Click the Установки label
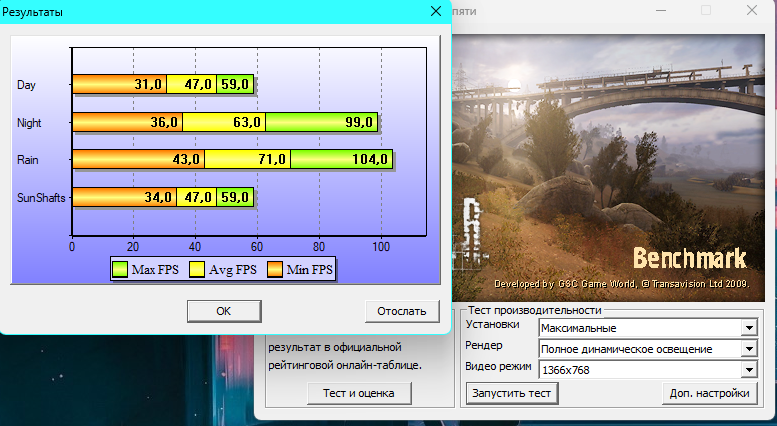The height and width of the screenshot is (426, 777). tap(493, 324)
